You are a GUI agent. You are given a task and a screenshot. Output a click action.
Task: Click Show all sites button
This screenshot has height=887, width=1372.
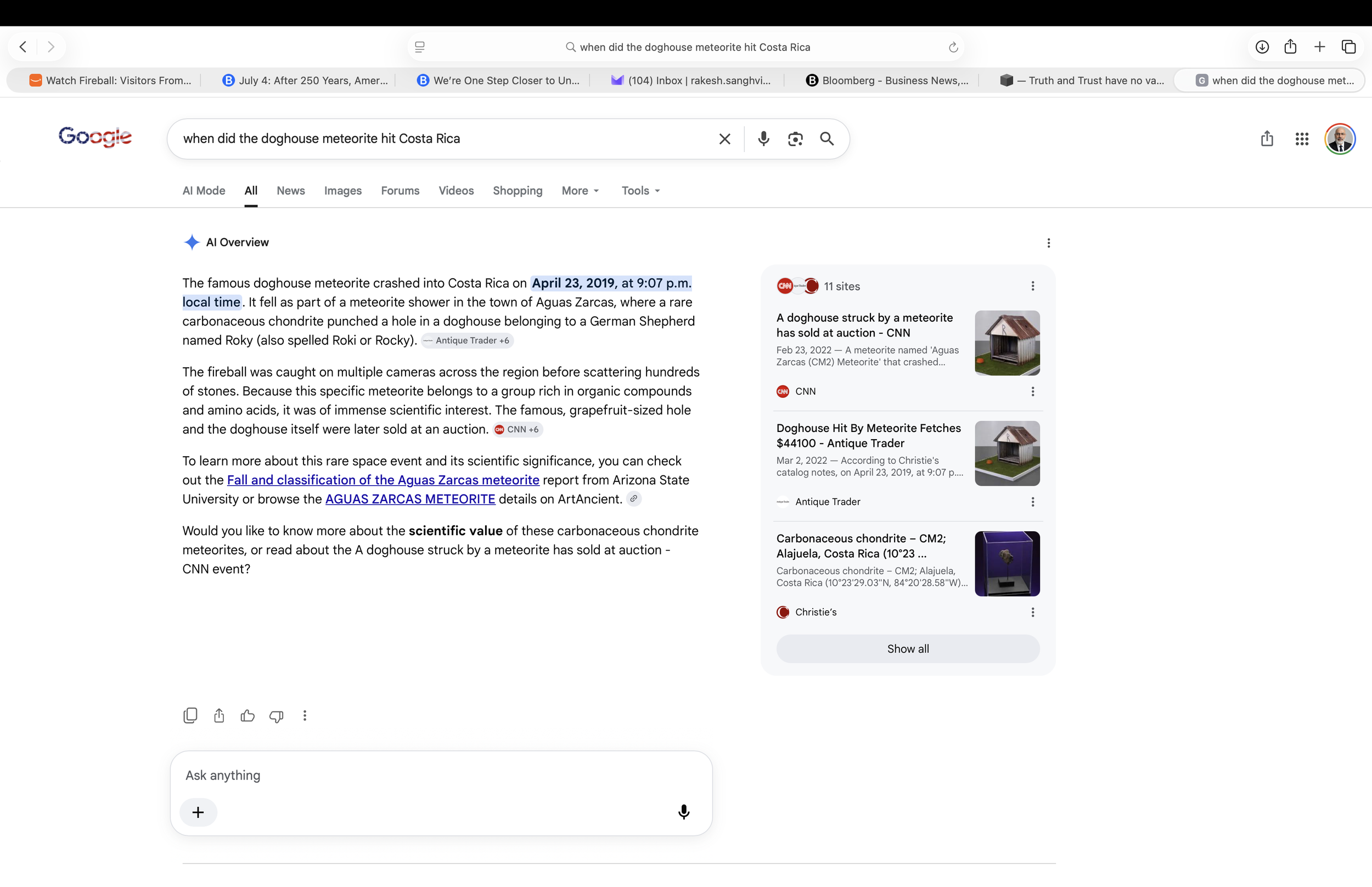tap(908, 649)
